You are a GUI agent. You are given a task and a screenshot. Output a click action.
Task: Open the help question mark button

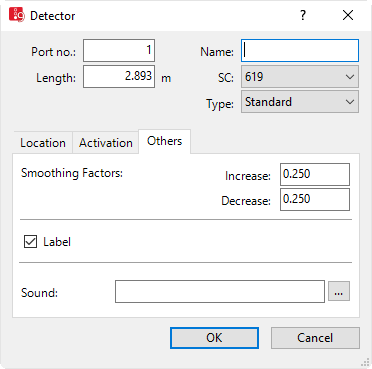click(303, 15)
